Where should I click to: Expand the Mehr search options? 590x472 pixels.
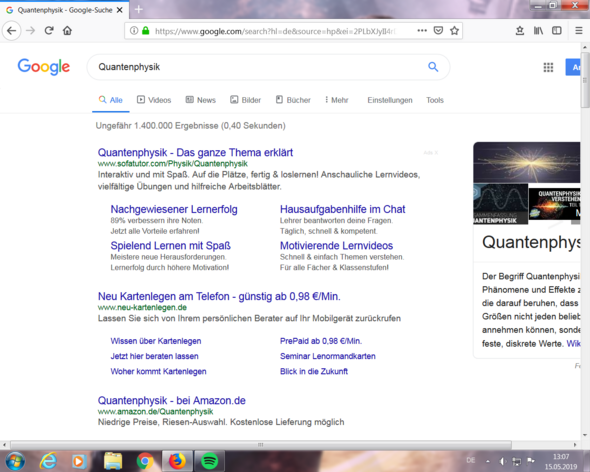coord(337,100)
